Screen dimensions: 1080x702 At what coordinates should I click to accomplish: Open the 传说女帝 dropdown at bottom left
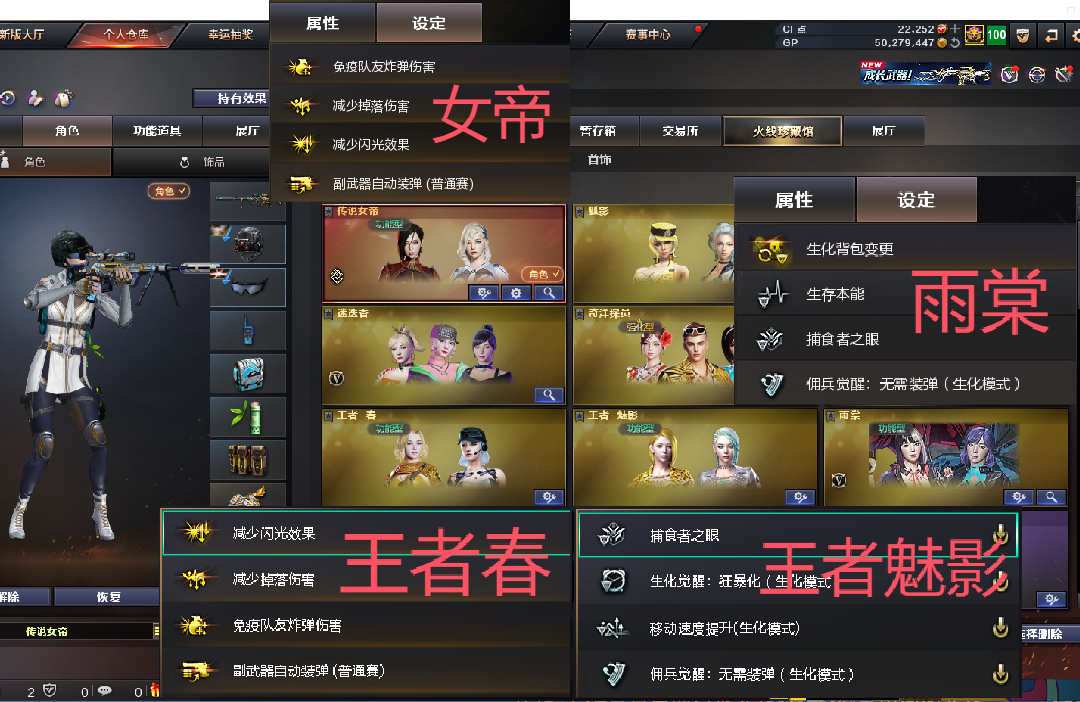[x=79, y=631]
